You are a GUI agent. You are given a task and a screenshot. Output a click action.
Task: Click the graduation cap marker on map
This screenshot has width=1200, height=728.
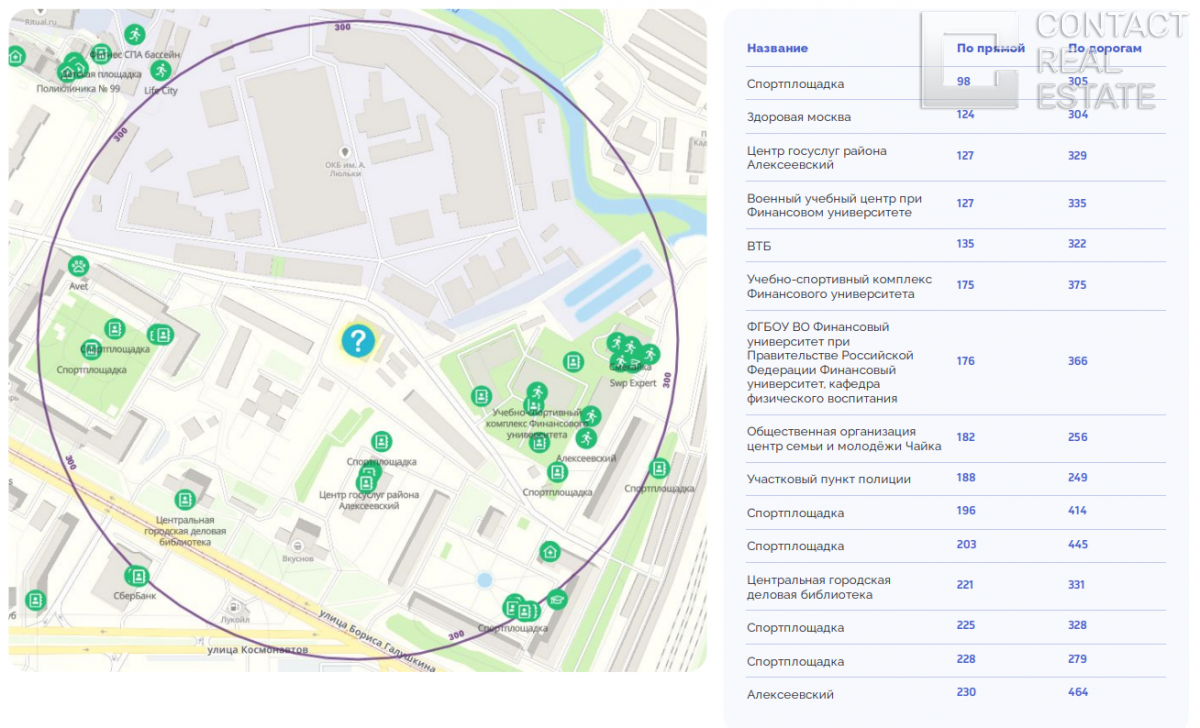pos(557,599)
